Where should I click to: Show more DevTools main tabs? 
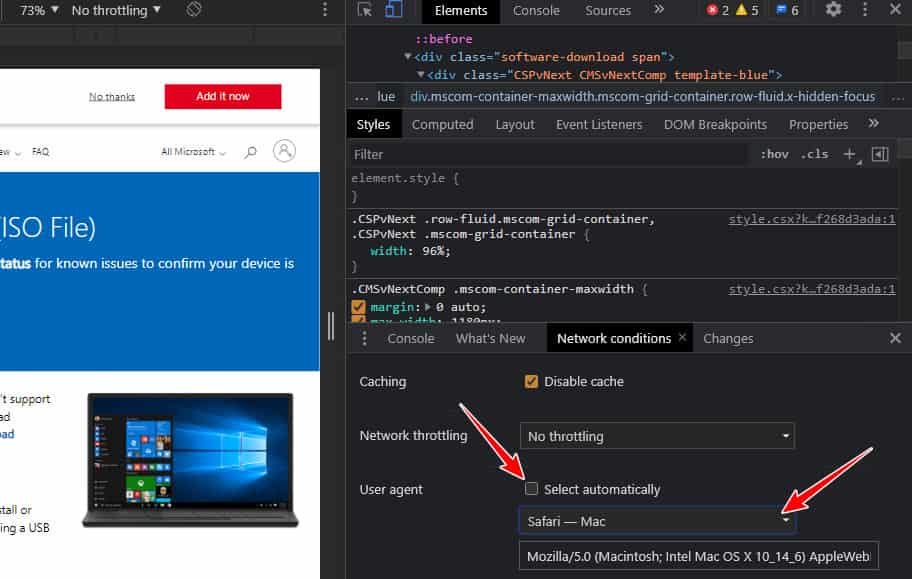(659, 9)
